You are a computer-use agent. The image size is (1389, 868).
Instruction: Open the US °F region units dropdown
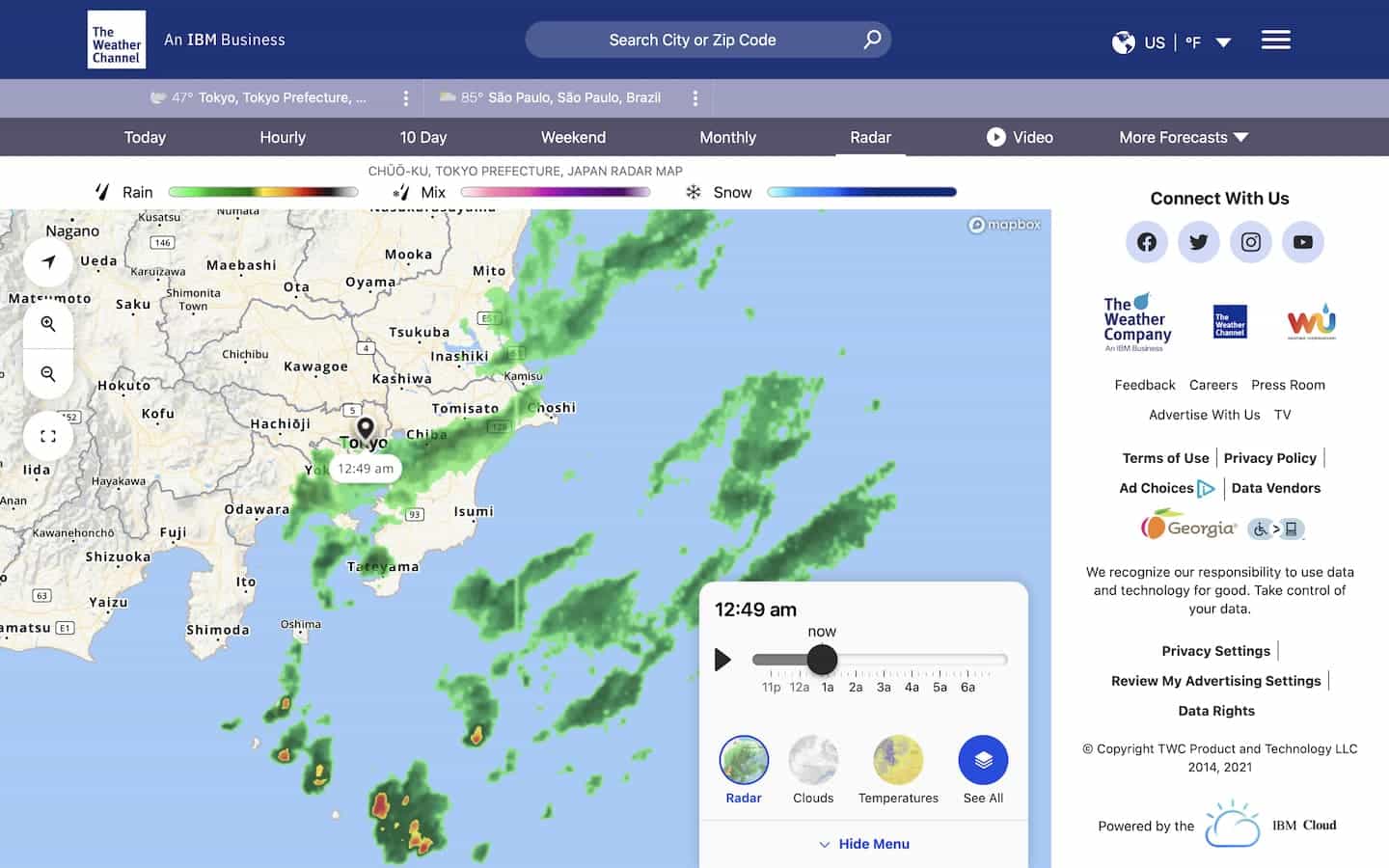click(x=1172, y=42)
